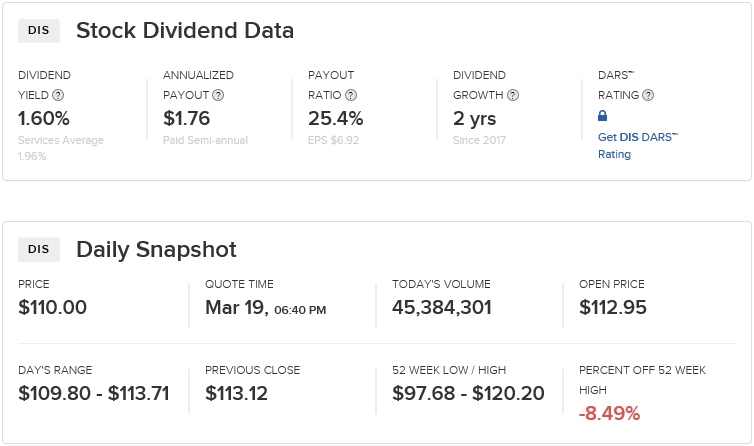The height and width of the screenshot is (446, 754).
Task: Click the Percent Off 52 Week High label
Action: tap(642, 380)
